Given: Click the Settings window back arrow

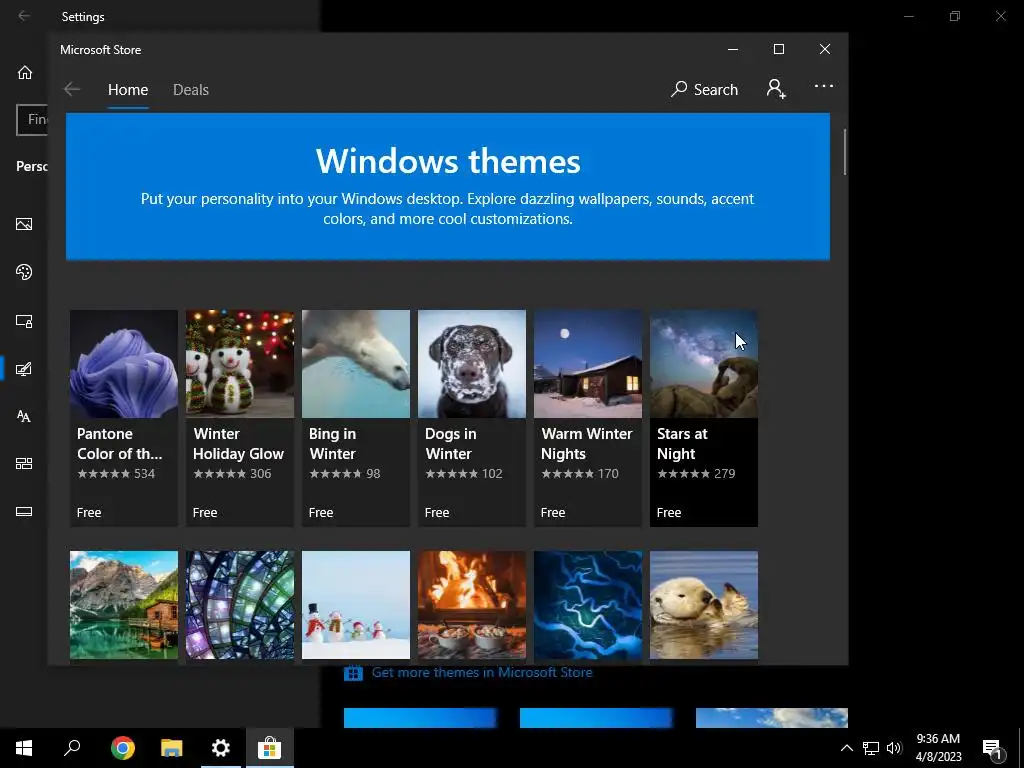Looking at the screenshot, I should coord(24,16).
